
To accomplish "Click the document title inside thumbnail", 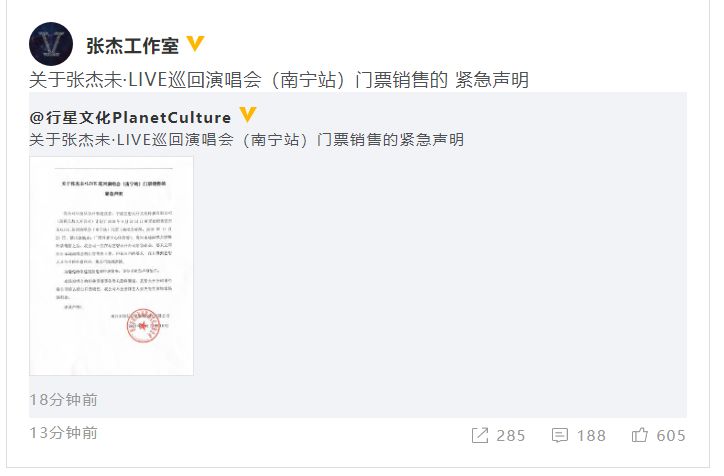I will tap(114, 188).
